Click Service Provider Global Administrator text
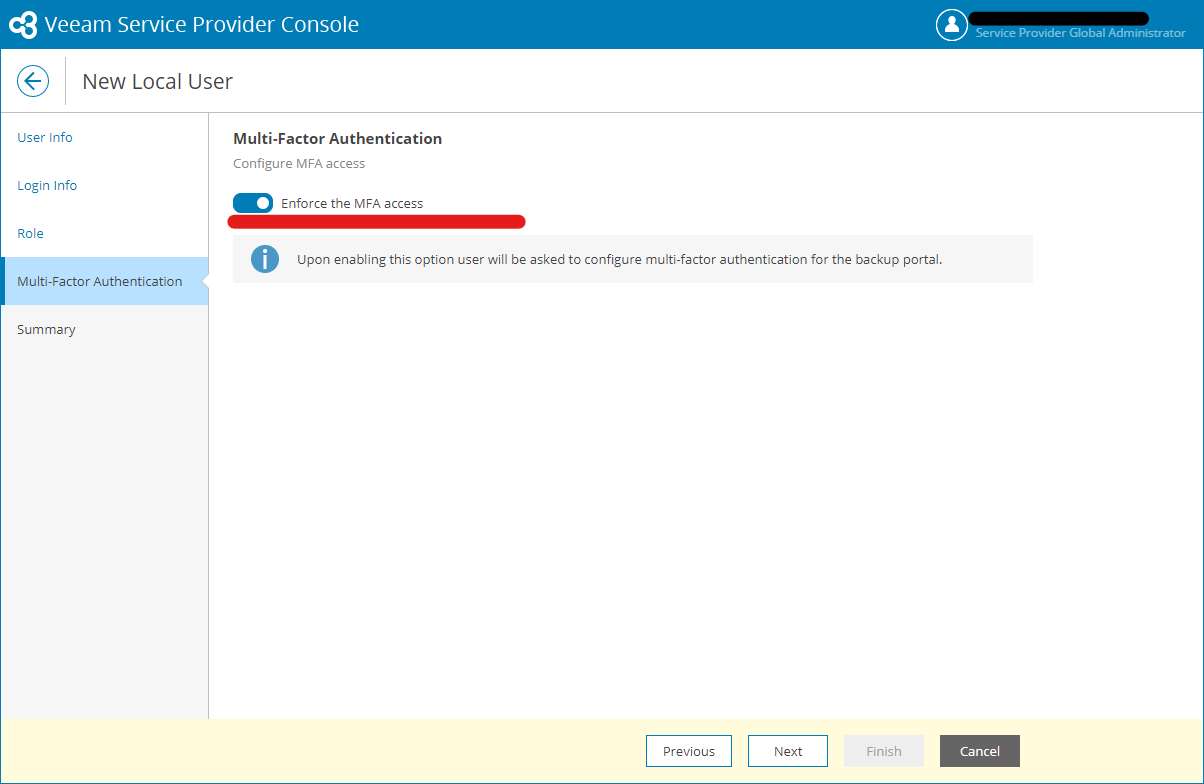Image resolution: width=1204 pixels, height=784 pixels. 1080,33
